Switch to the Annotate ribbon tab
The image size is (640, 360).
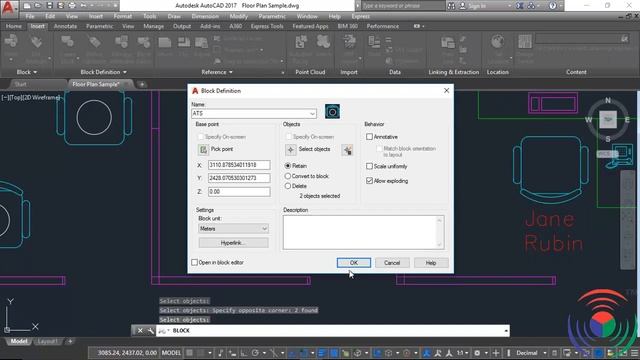pyautogui.click(x=65, y=26)
